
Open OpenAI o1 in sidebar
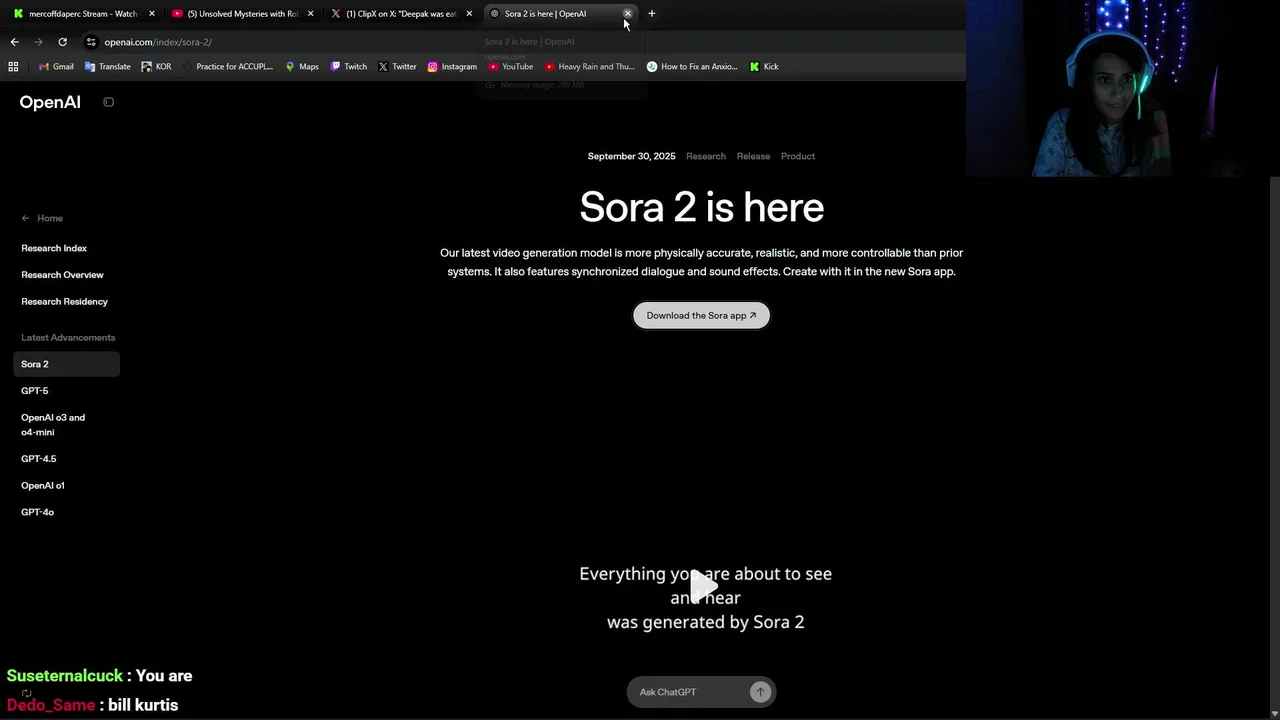(x=43, y=485)
